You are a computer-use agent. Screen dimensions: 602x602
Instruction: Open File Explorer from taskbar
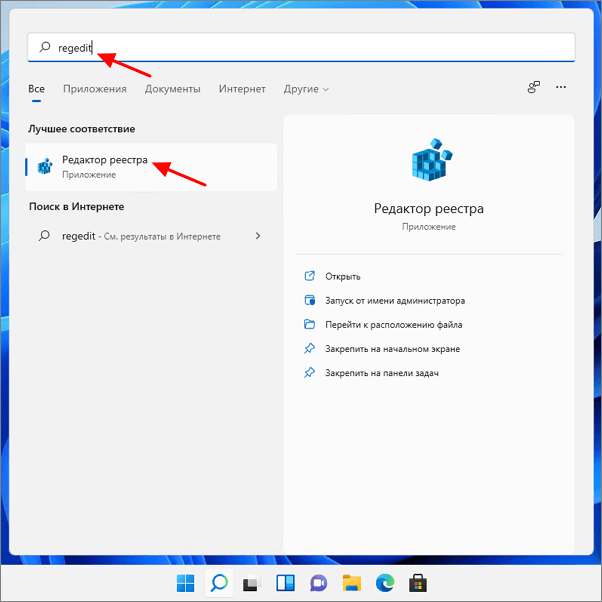(352, 584)
